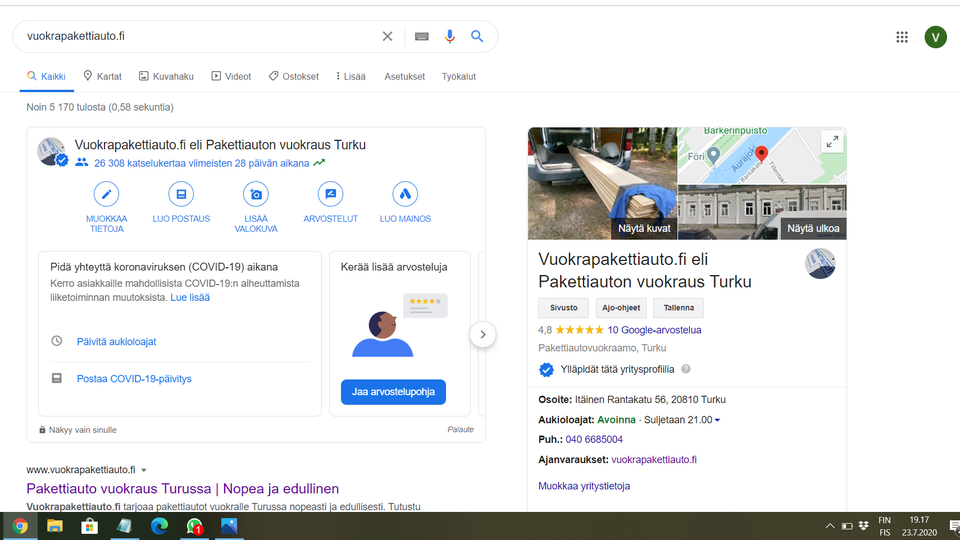This screenshot has width=960, height=540.
Task: Clear the search box with X
Action: click(x=388, y=36)
